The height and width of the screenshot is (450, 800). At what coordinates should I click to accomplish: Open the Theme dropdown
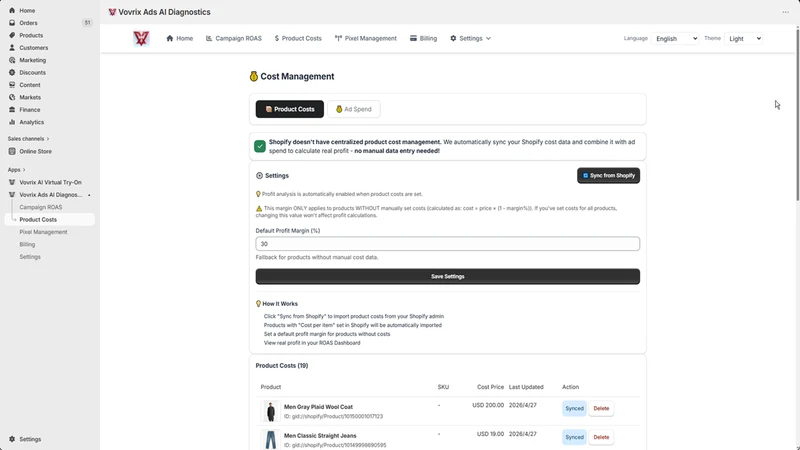pyautogui.click(x=743, y=39)
